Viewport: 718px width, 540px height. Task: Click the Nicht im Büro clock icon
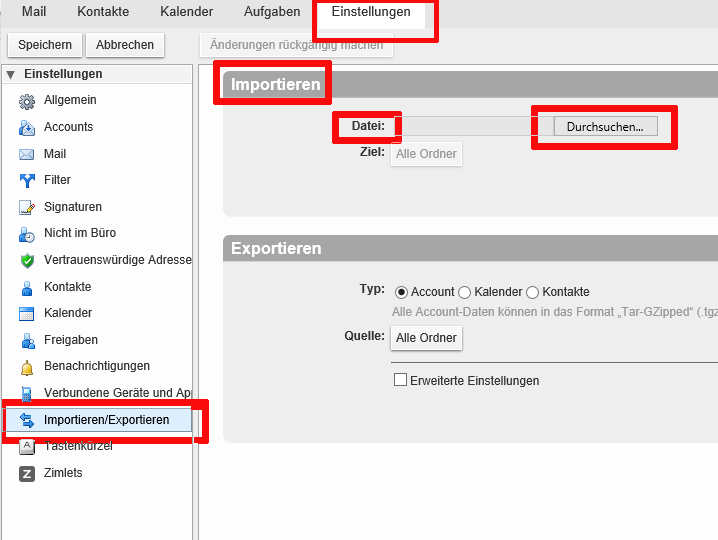click(x=27, y=235)
